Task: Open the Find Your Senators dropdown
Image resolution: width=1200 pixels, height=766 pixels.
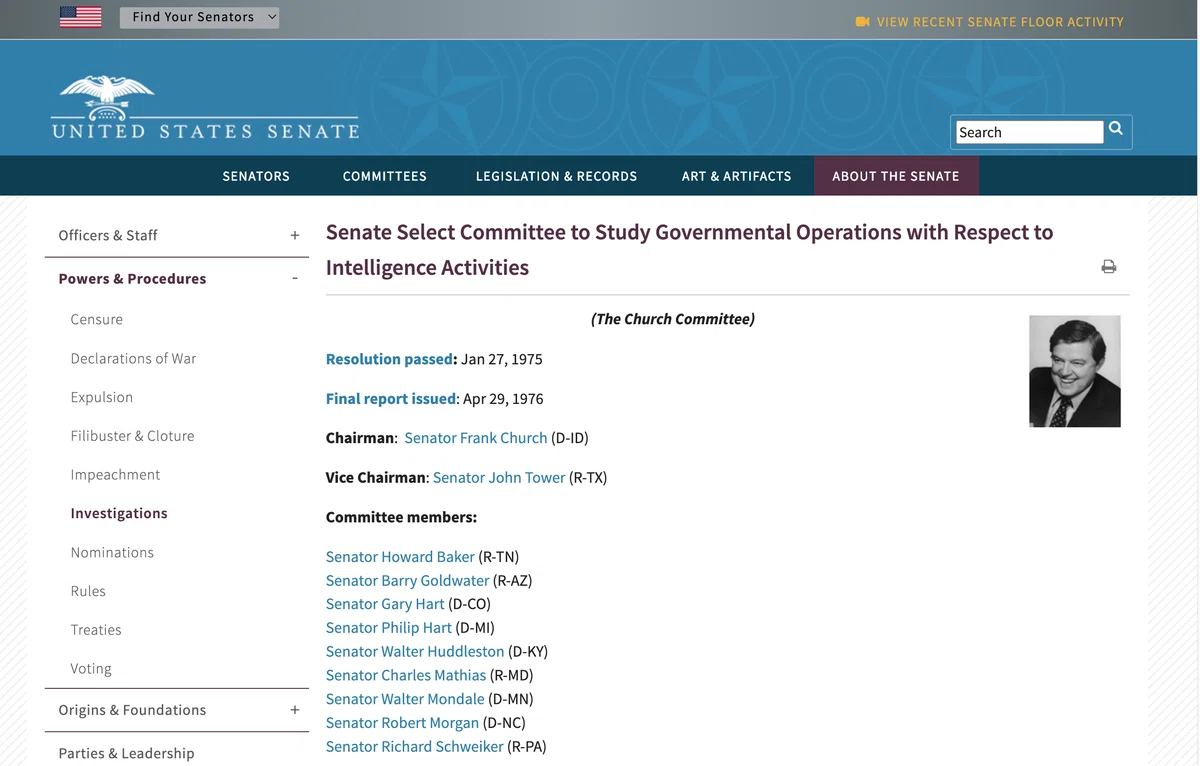Action: point(199,17)
